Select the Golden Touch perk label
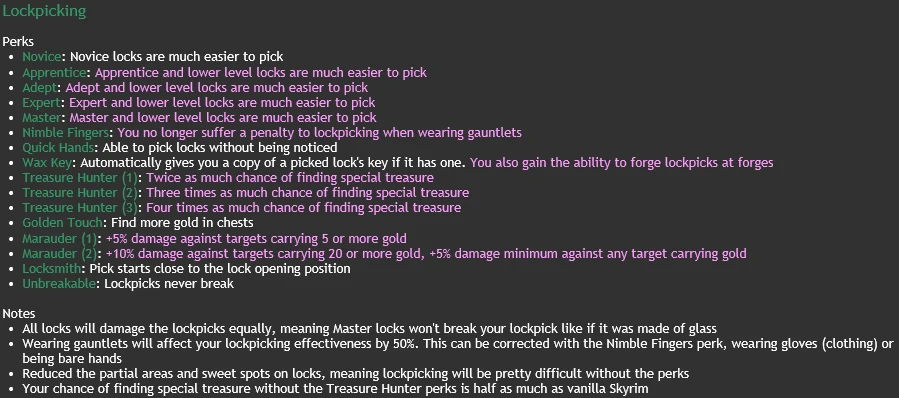 [x=62, y=223]
